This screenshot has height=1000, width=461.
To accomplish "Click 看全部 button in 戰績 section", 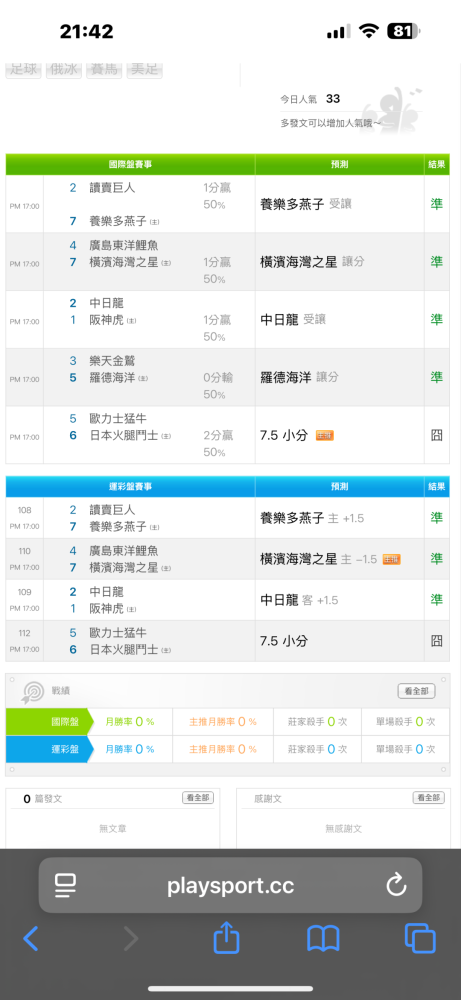I will [416, 691].
